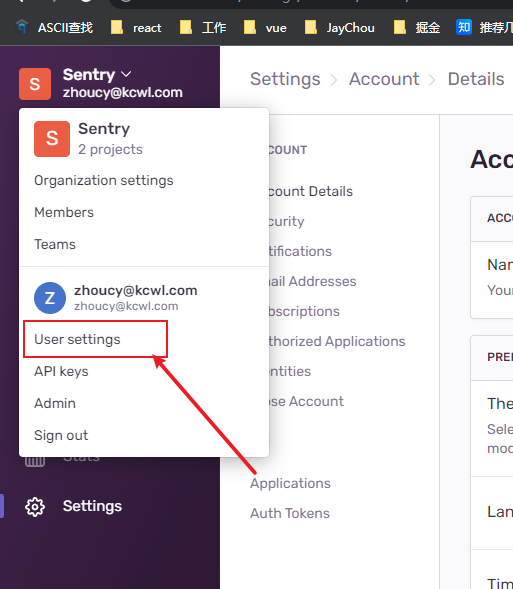The height and width of the screenshot is (589, 513).
Task: Sign out of the account
Action: pos(61,435)
